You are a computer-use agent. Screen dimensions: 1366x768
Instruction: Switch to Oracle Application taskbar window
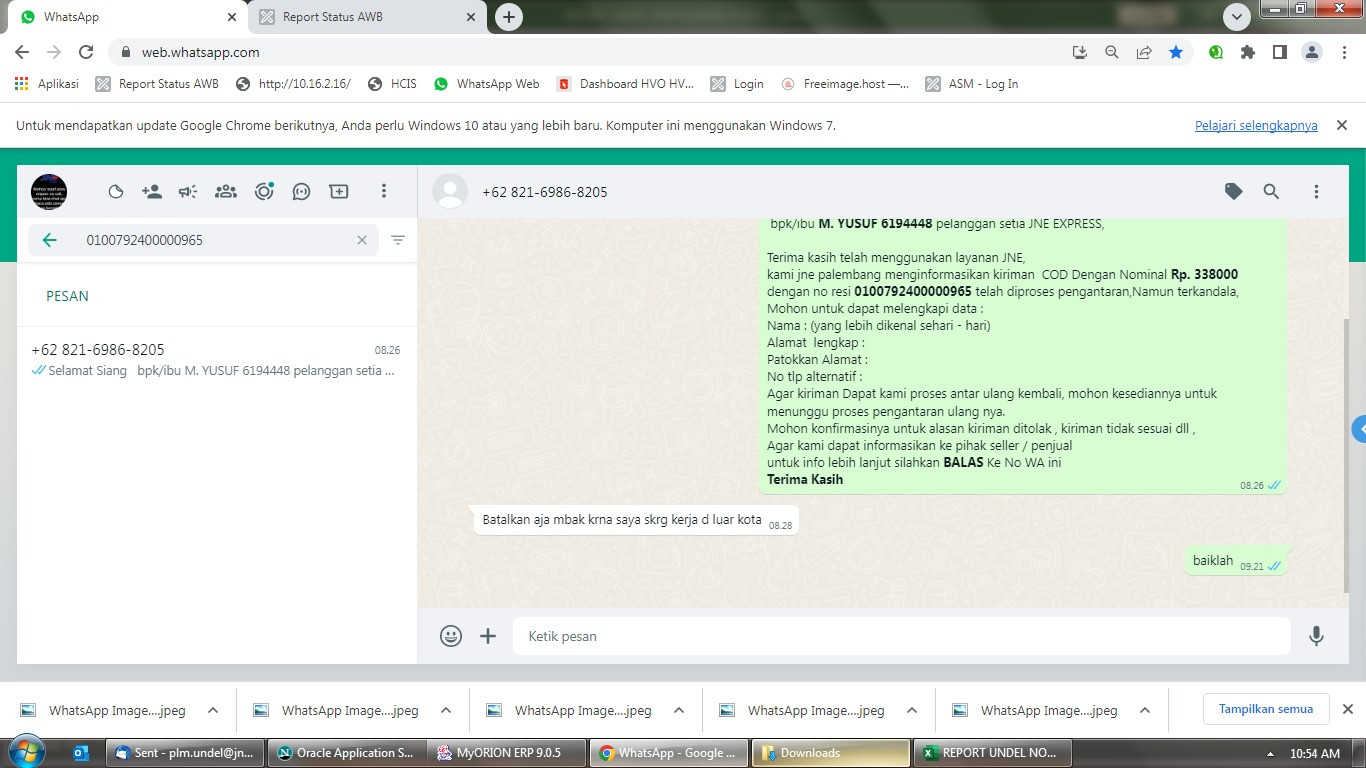click(x=345, y=753)
